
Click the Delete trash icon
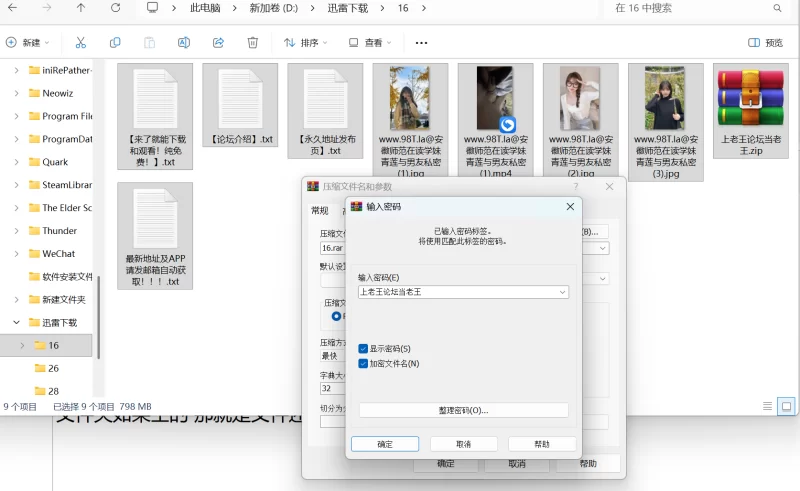click(253, 43)
